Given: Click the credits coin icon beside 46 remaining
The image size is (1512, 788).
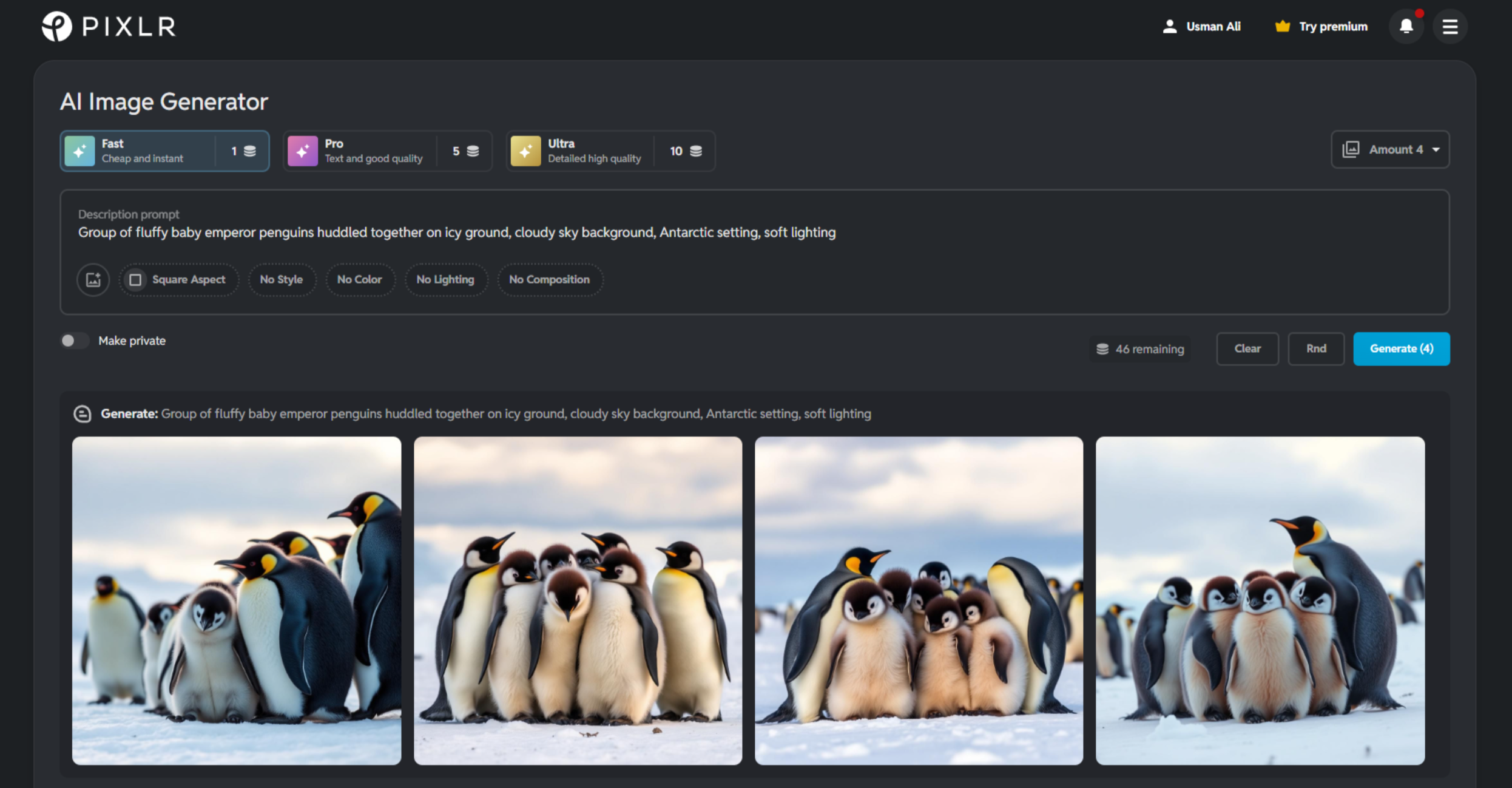Looking at the screenshot, I should click(1102, 349).
